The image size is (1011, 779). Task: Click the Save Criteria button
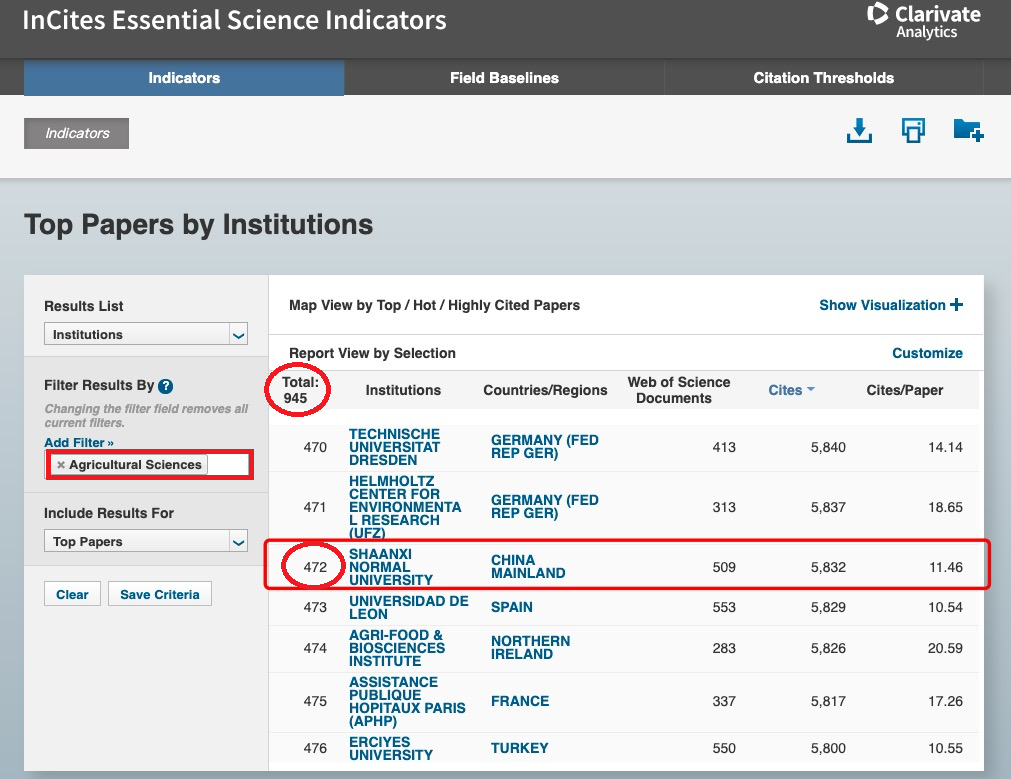coord(159,594)
